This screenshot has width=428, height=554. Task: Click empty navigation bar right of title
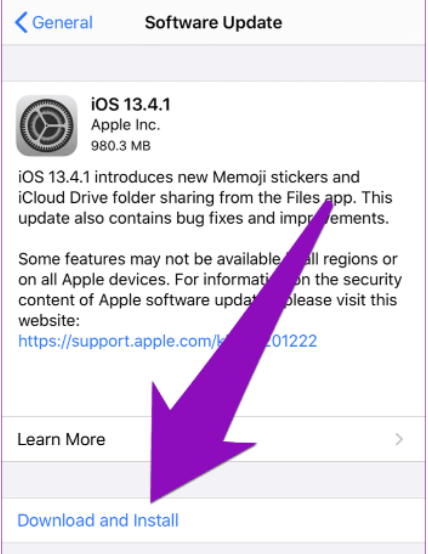pyautogui.click(x=353, y=23)
